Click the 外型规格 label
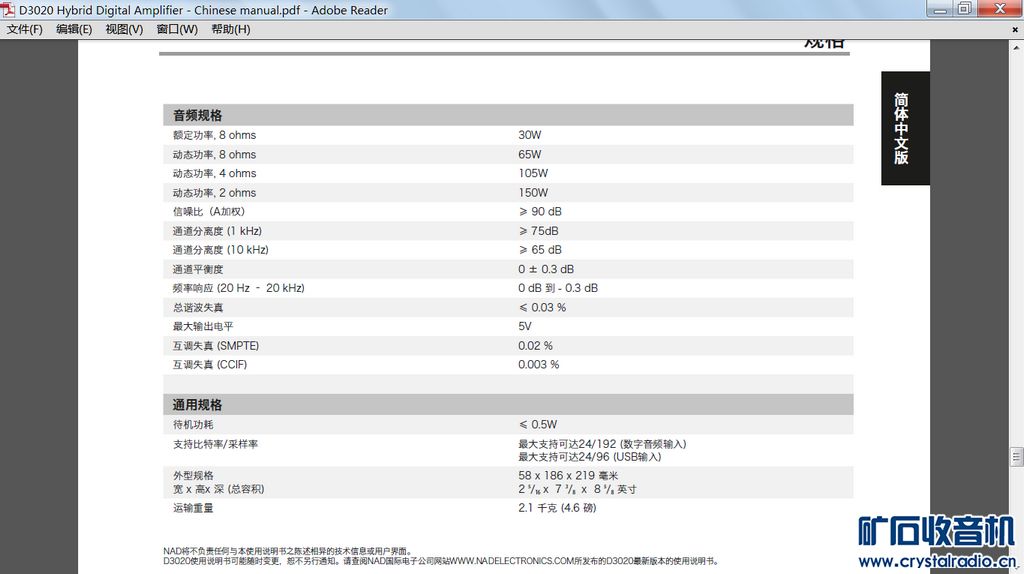Image resolution: width=1024 pixels, height=574 pixels. pos(193,475)
